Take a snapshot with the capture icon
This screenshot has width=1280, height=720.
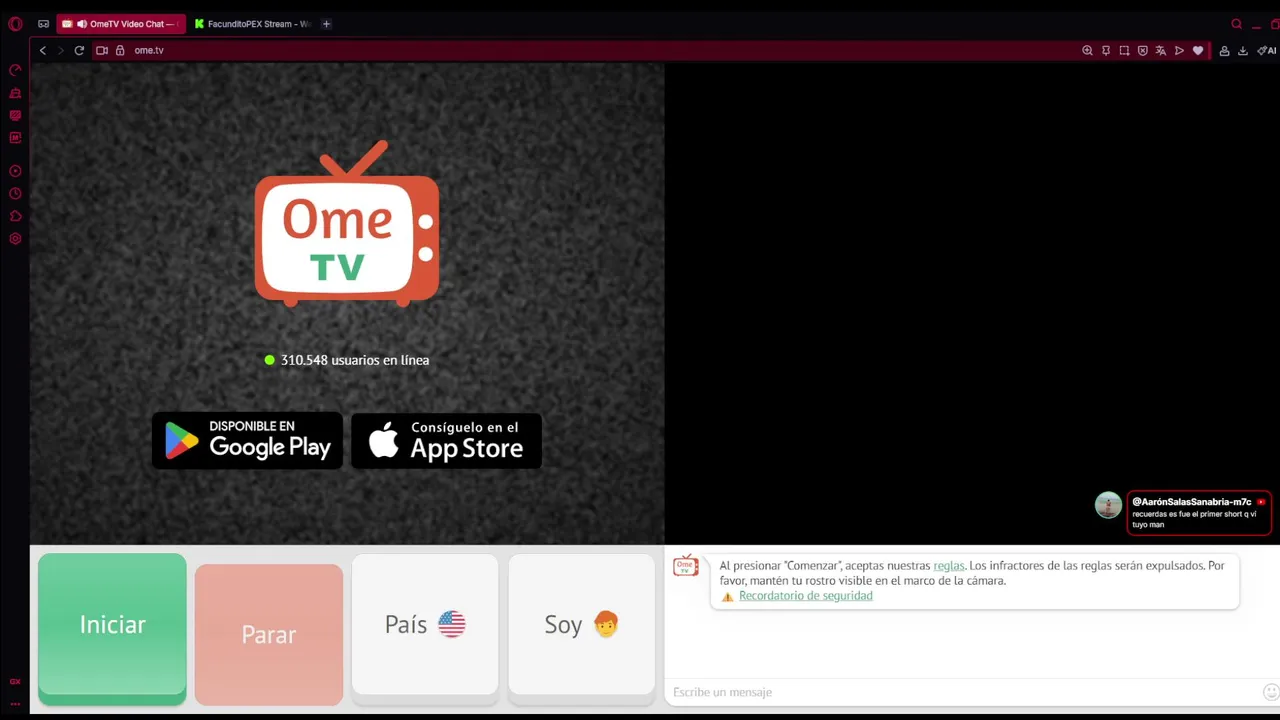pyautogui.click(x=1124, y=50)
